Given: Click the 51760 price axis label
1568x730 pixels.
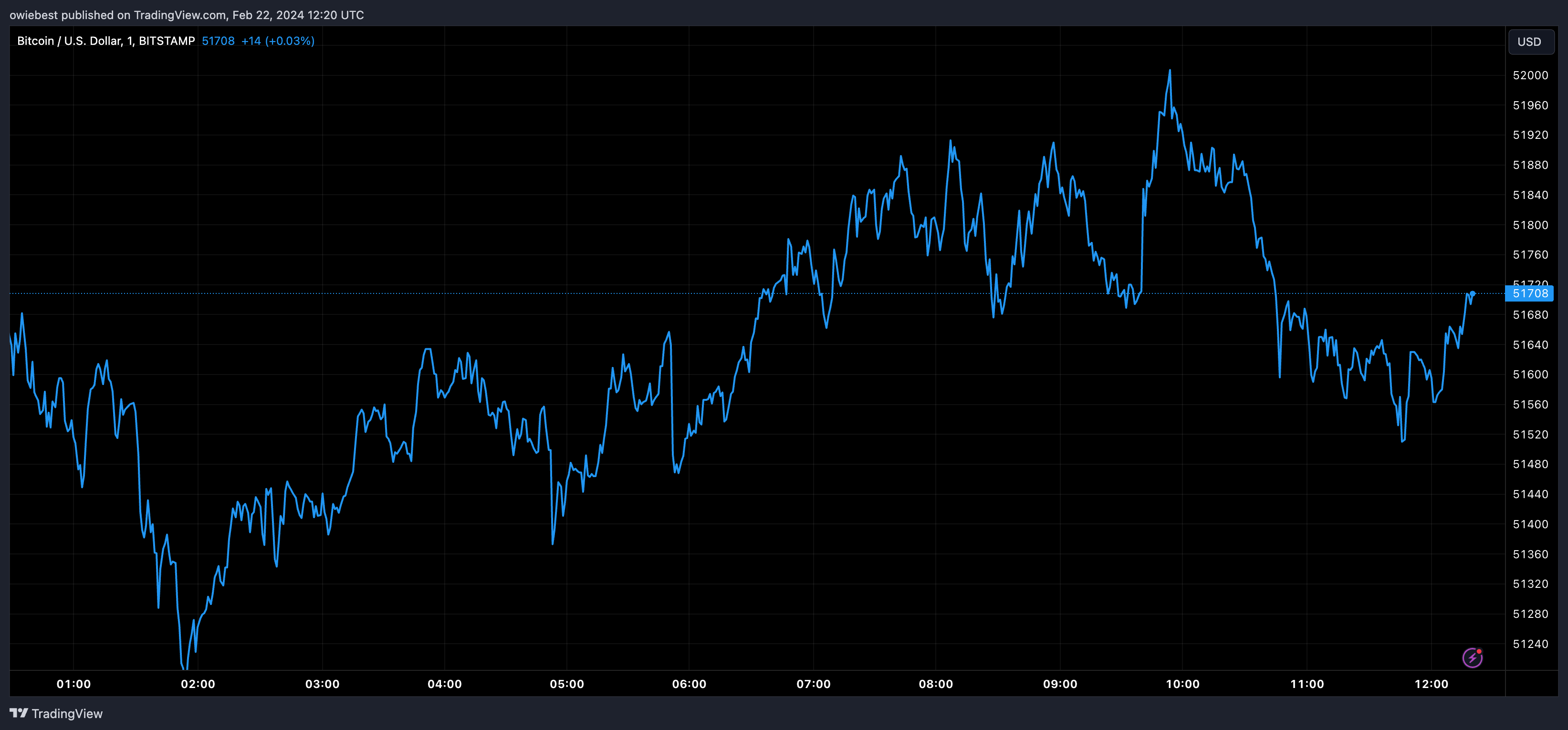Looking at the screenshot, I should tap(1530, 254).
